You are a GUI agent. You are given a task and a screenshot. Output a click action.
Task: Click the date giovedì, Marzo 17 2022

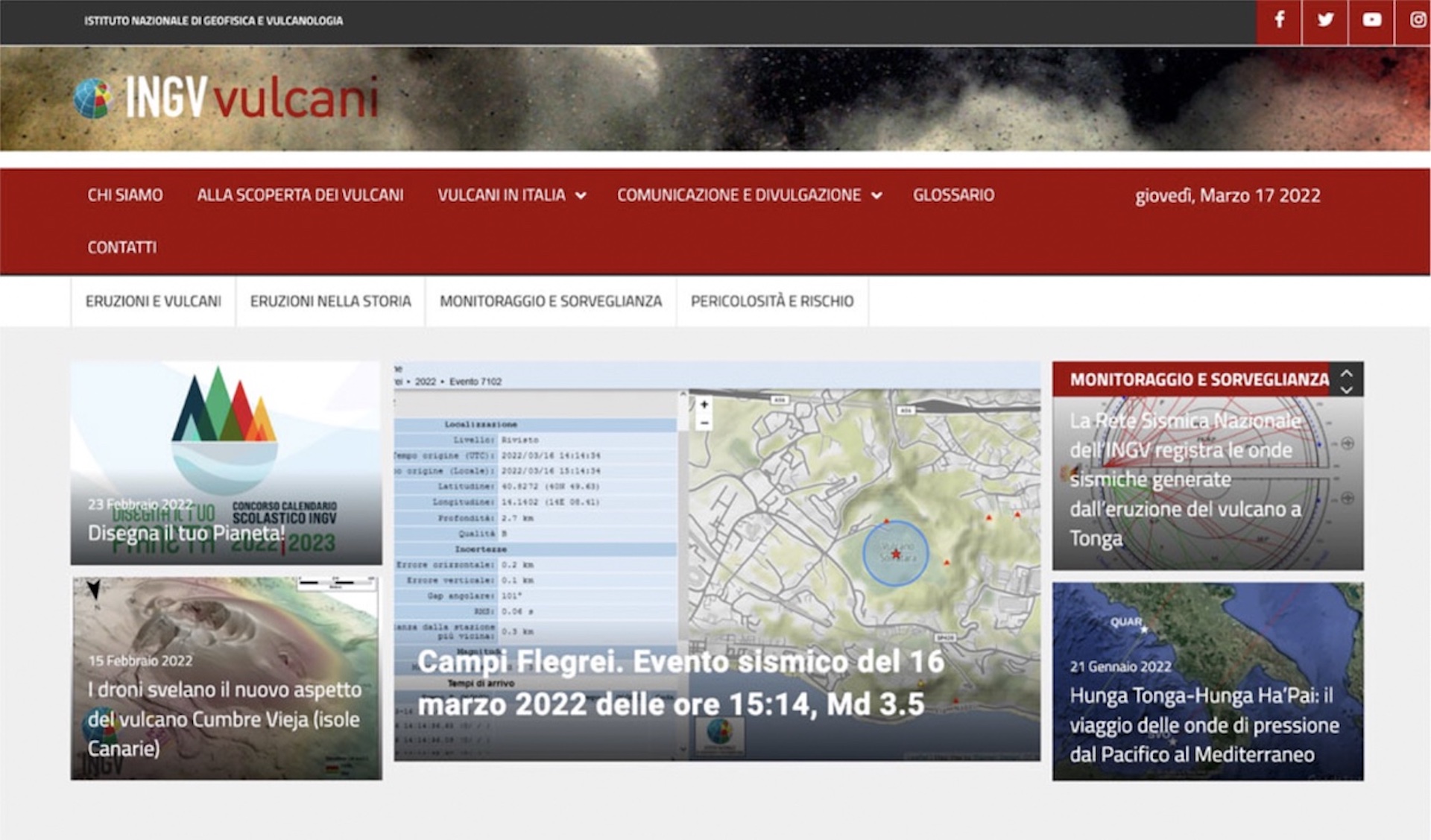(x=1228, y=196)
